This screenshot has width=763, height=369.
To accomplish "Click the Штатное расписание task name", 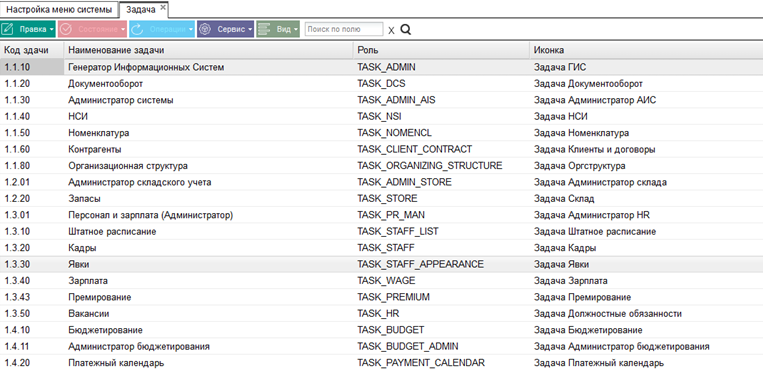I will point(112,232).
